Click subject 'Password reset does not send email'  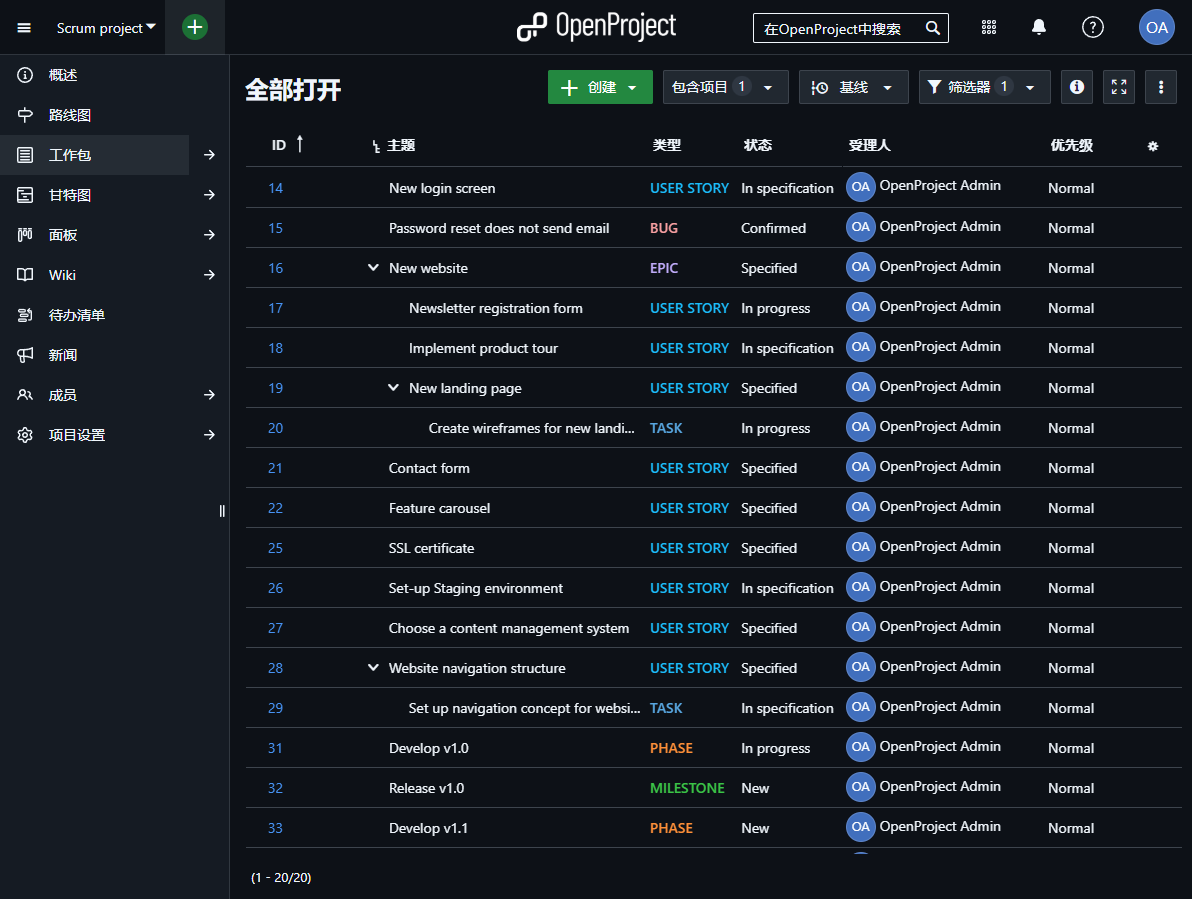[499, 228]
